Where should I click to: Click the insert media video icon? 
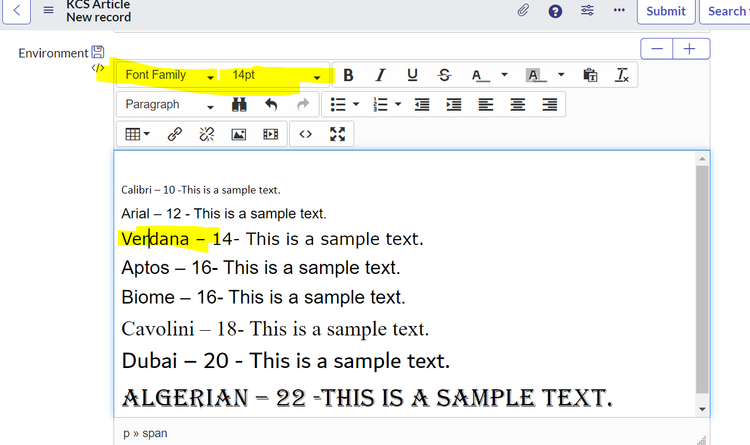pos(271,134)
